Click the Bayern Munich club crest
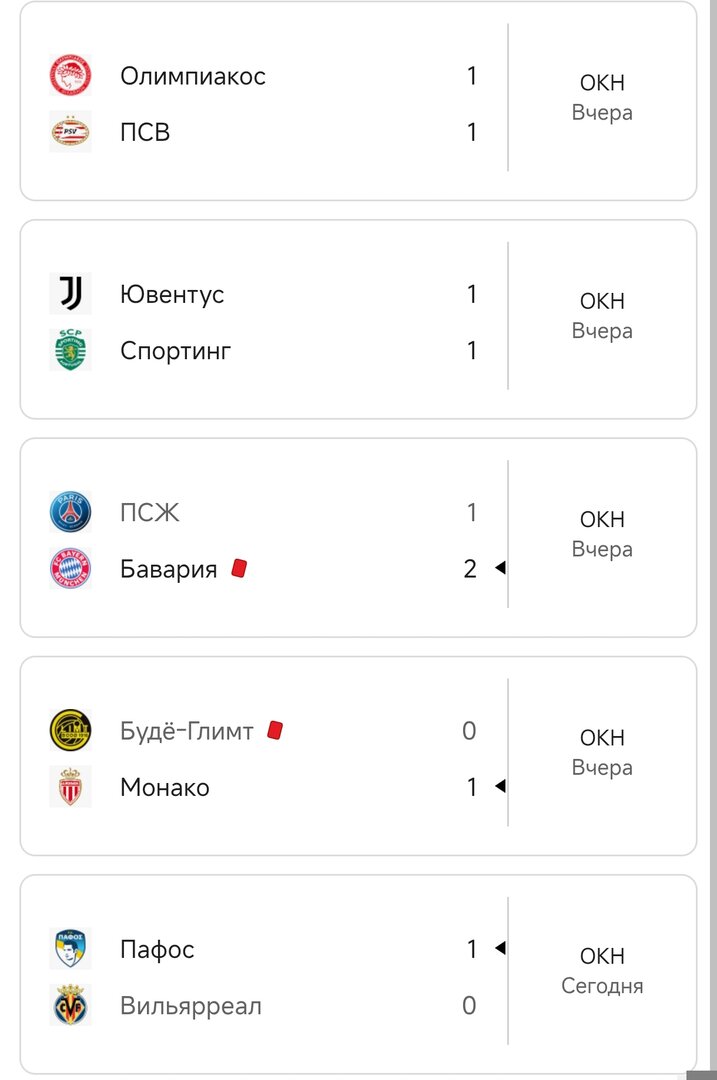This screenshot has width=717, height=1080. [x=70, y=569]
